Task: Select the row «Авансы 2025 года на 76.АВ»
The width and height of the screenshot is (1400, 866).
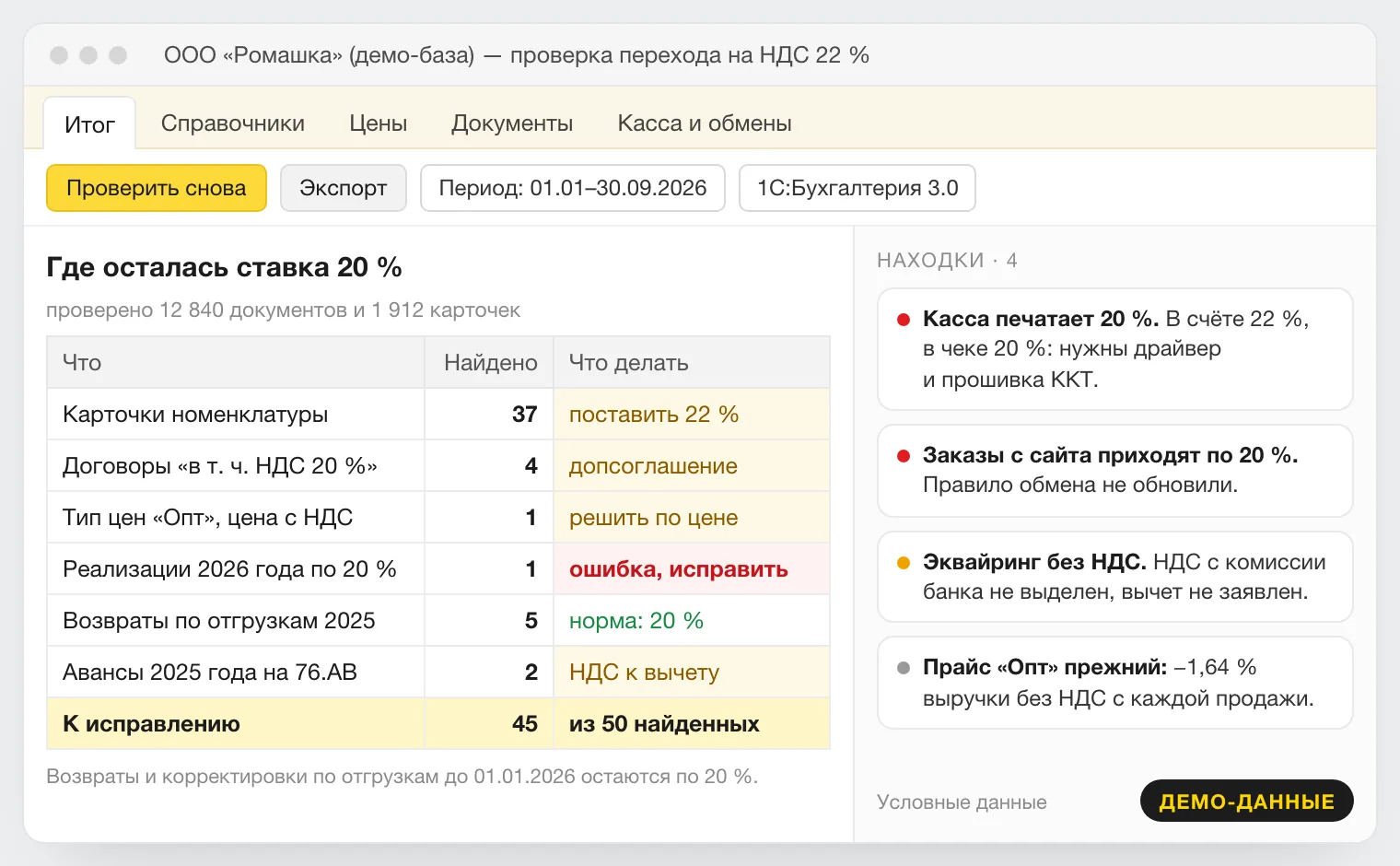Action: (x=438, y=673)
